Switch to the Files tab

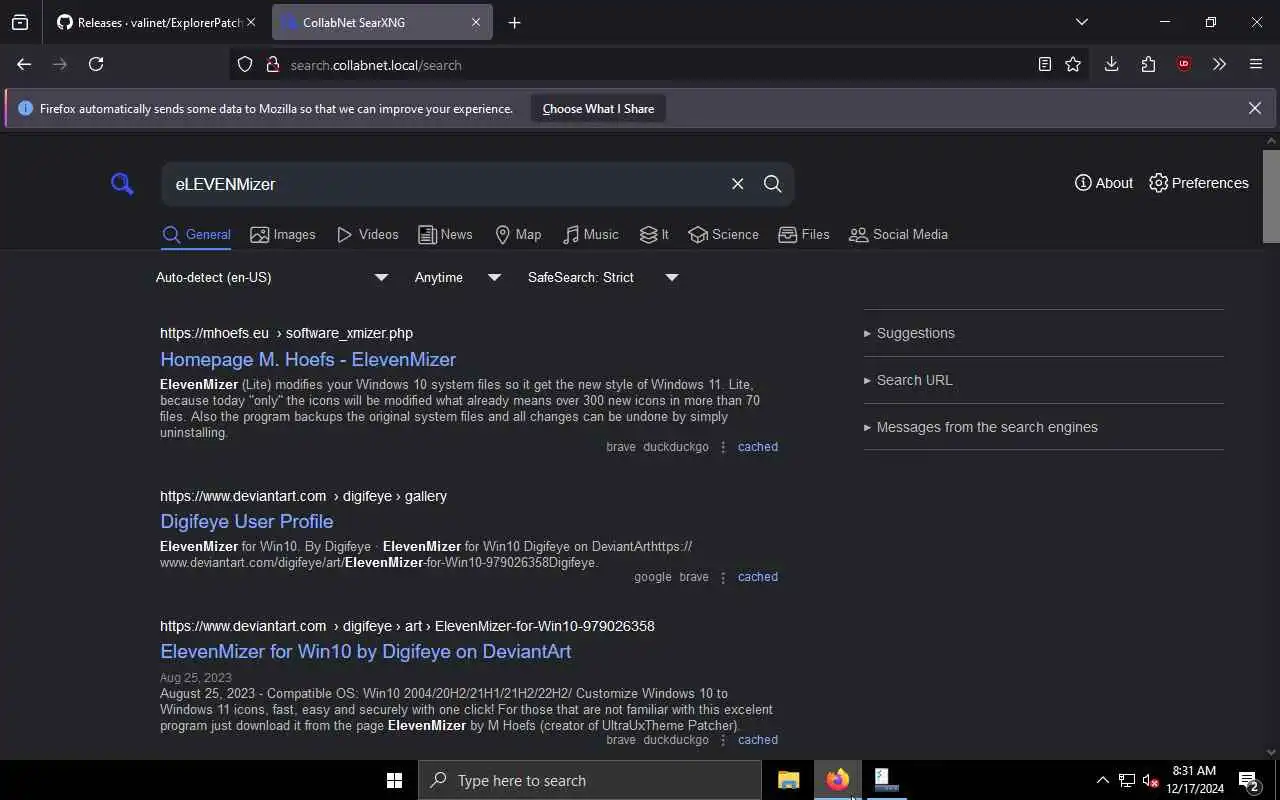(x=804, y=234)
